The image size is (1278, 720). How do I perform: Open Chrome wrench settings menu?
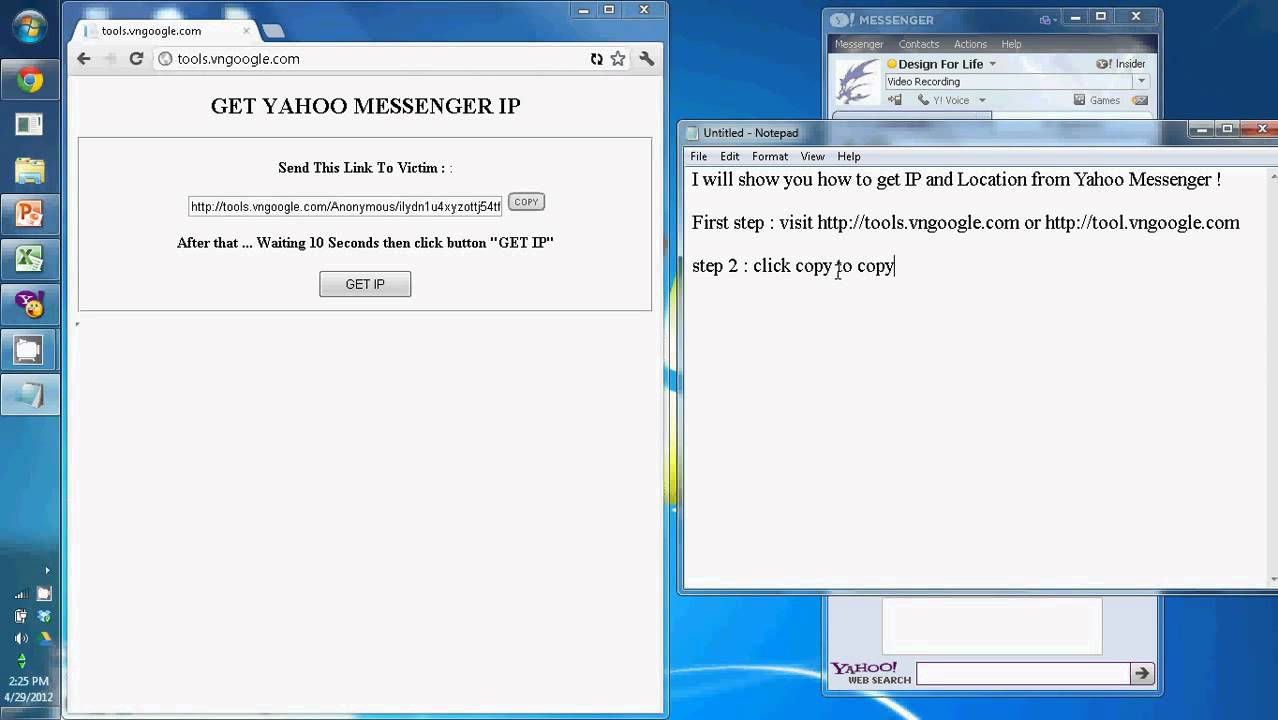[646, 59]
